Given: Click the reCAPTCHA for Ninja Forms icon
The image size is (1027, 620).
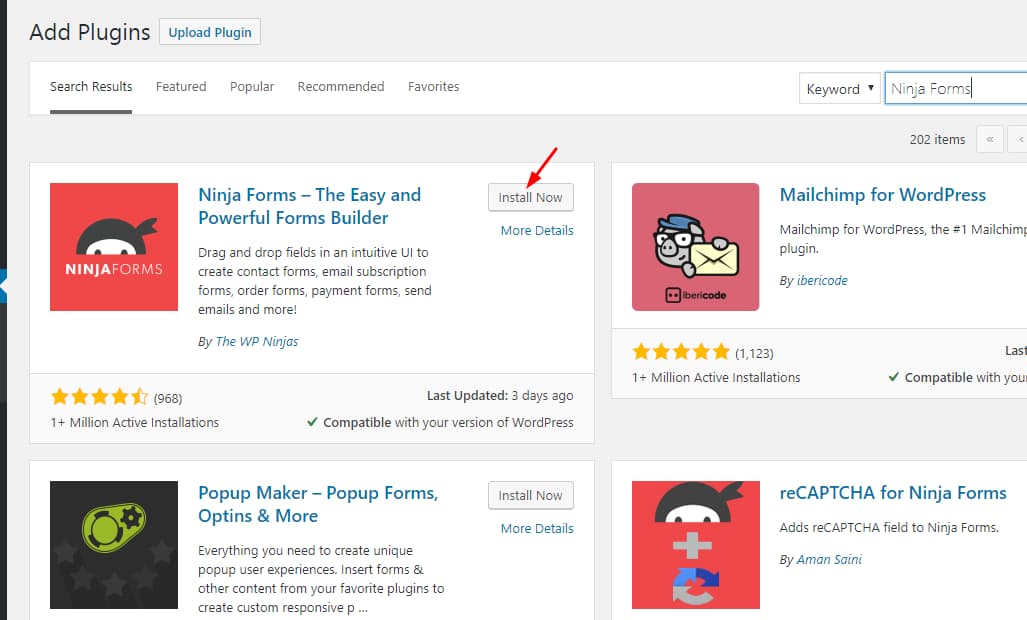Looking at the screenshot, I should tap(695, 545).
